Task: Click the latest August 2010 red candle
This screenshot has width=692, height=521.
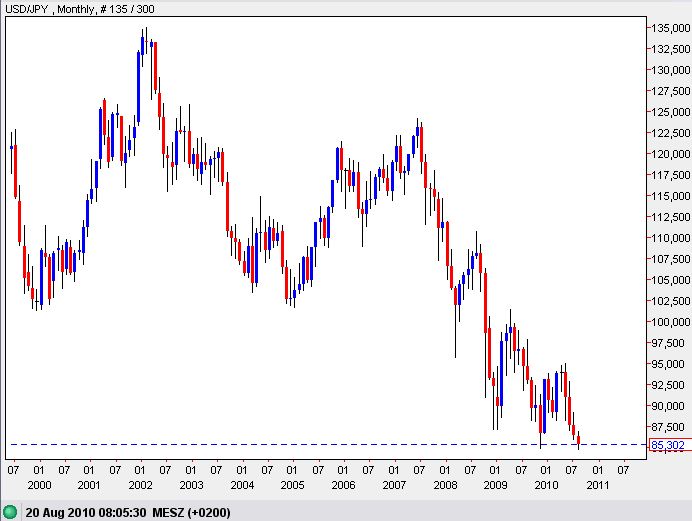Action: (x=578, y=440)
